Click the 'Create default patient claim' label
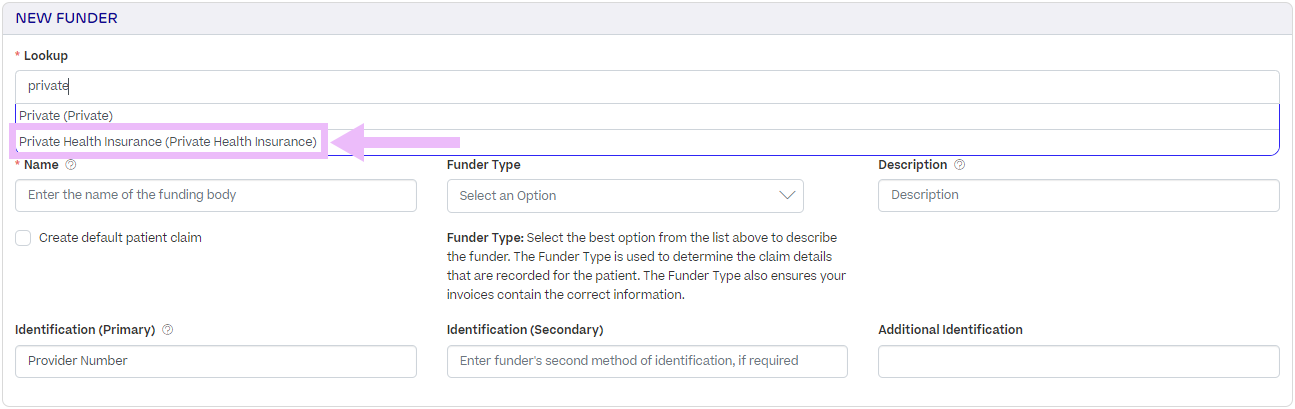Image resolution: width=1295 pixels, height=409 pixels. 120,238
